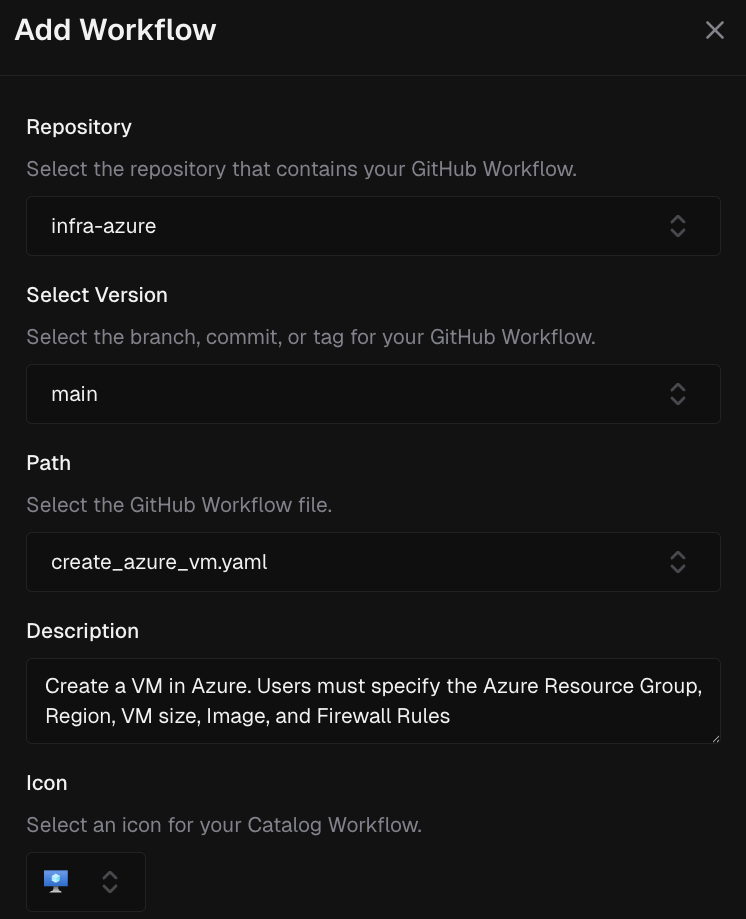Click the Repository field label
The width and height of the screenshot is (746, 919).
[x=79, y=127]
